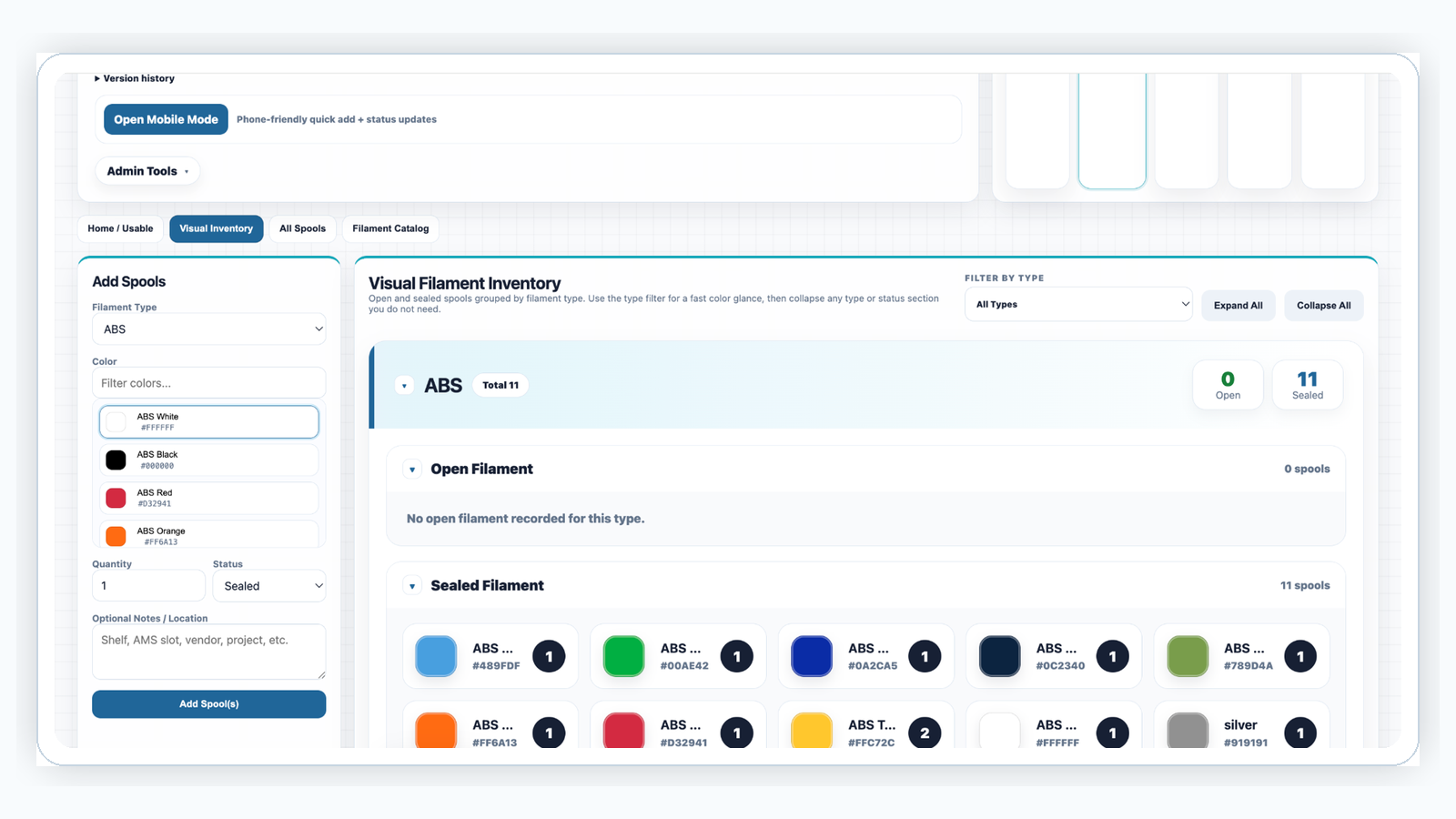This screenshot has width=1456, height=819.
Task: Click the orange #FF6A13 sealed filament swatch
Action: pyautogui.click(x=436, y=731)
